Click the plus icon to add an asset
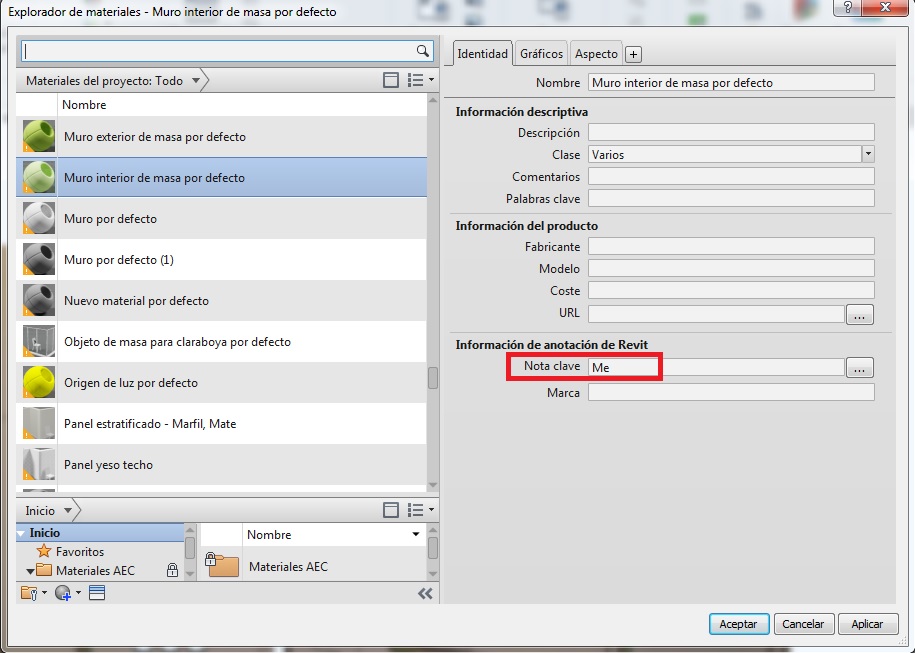 (x=634, y=54)
